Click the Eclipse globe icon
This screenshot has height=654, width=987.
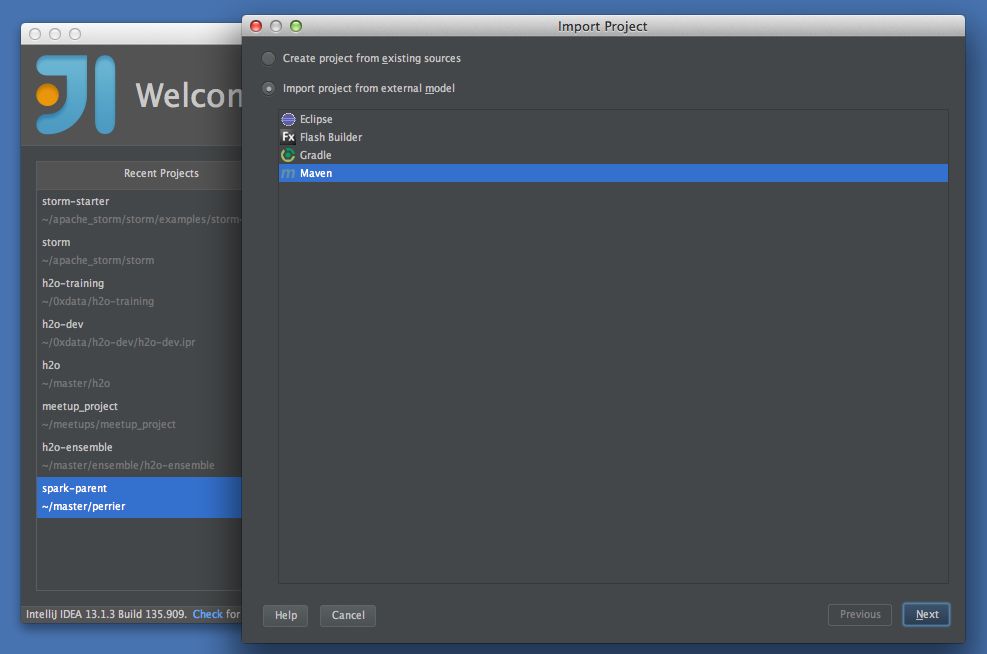pyautogui.click(x=289, y=119)
